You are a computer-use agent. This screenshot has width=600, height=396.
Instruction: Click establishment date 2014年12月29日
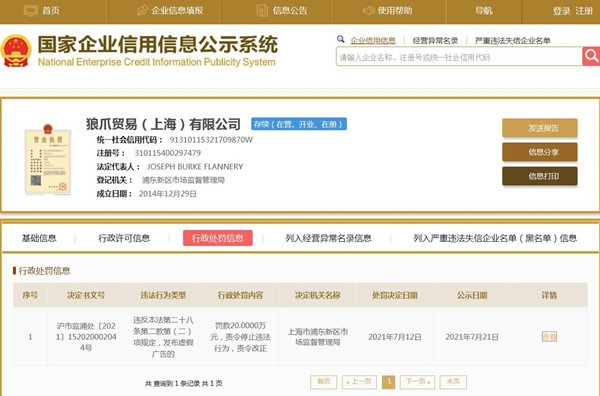click(168, 194)
